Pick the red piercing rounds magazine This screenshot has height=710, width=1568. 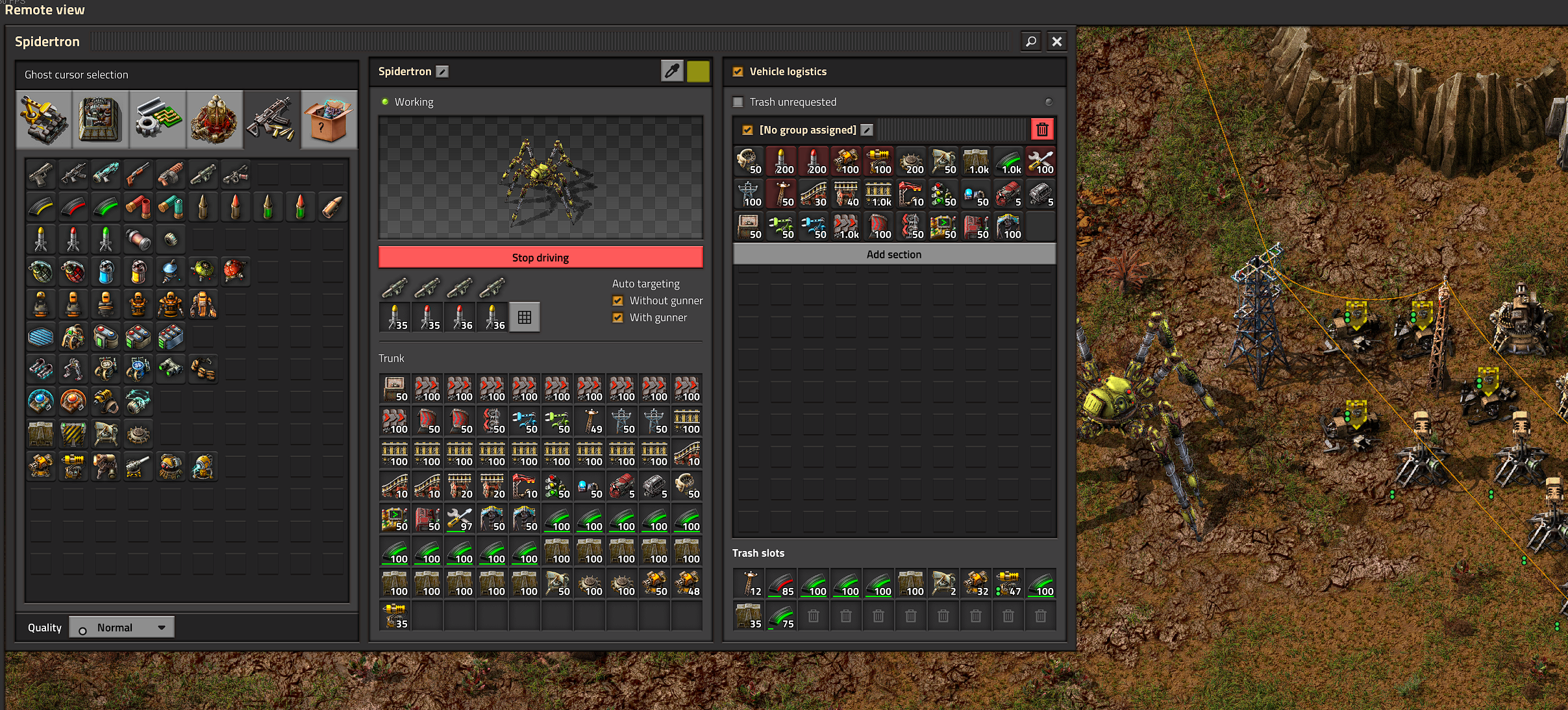pyautogui.click(x=73, y=206)
